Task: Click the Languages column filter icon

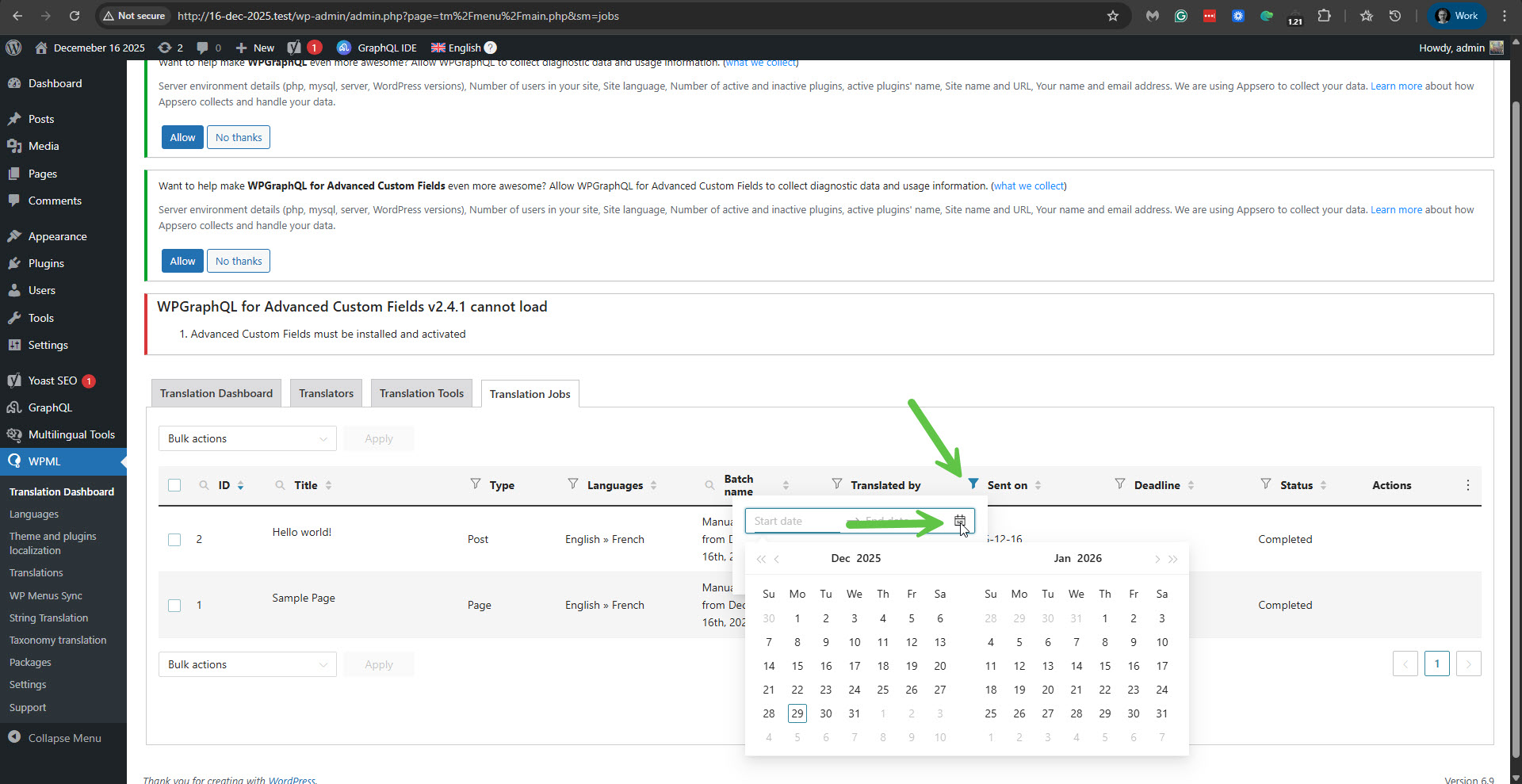Action: point(572,484)
